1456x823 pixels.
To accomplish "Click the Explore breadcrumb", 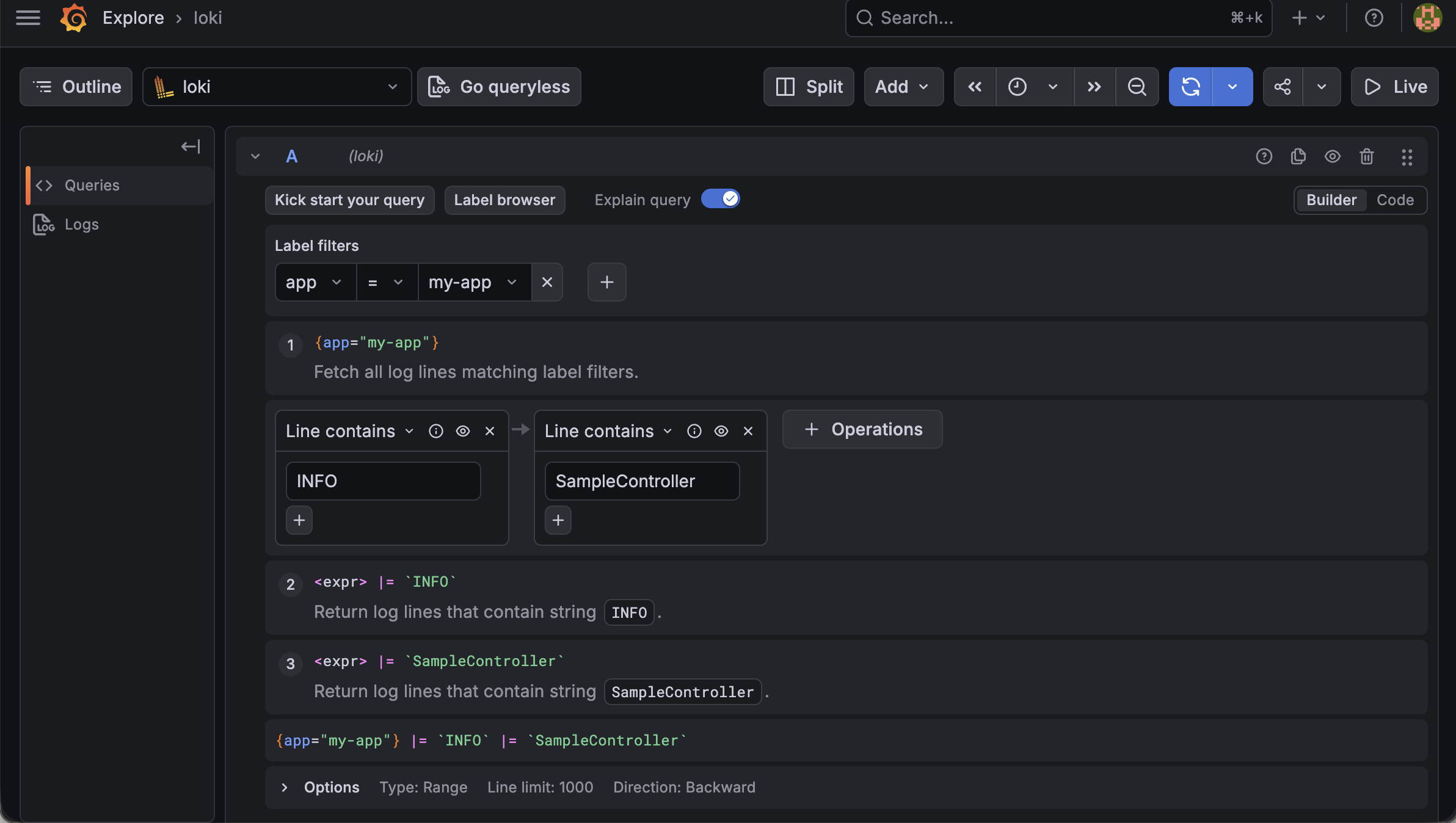I will click(133, 18).
